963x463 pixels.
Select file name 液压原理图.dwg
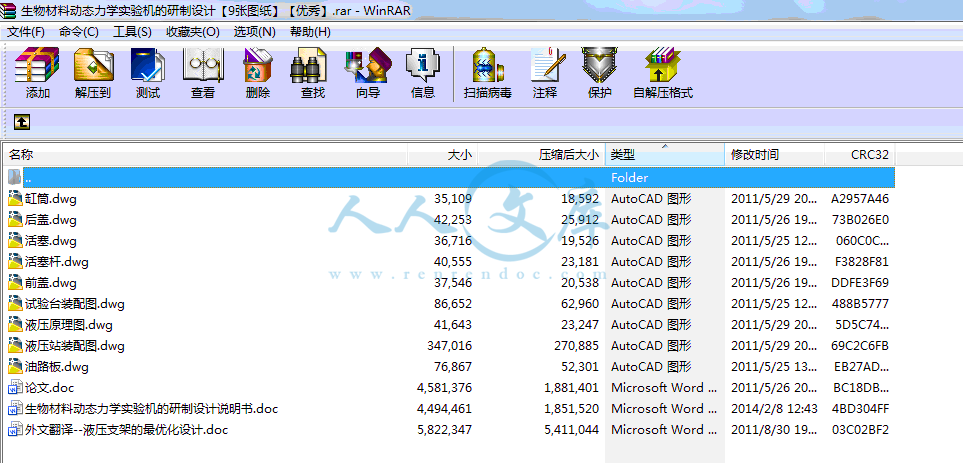[x=69, y=324]
